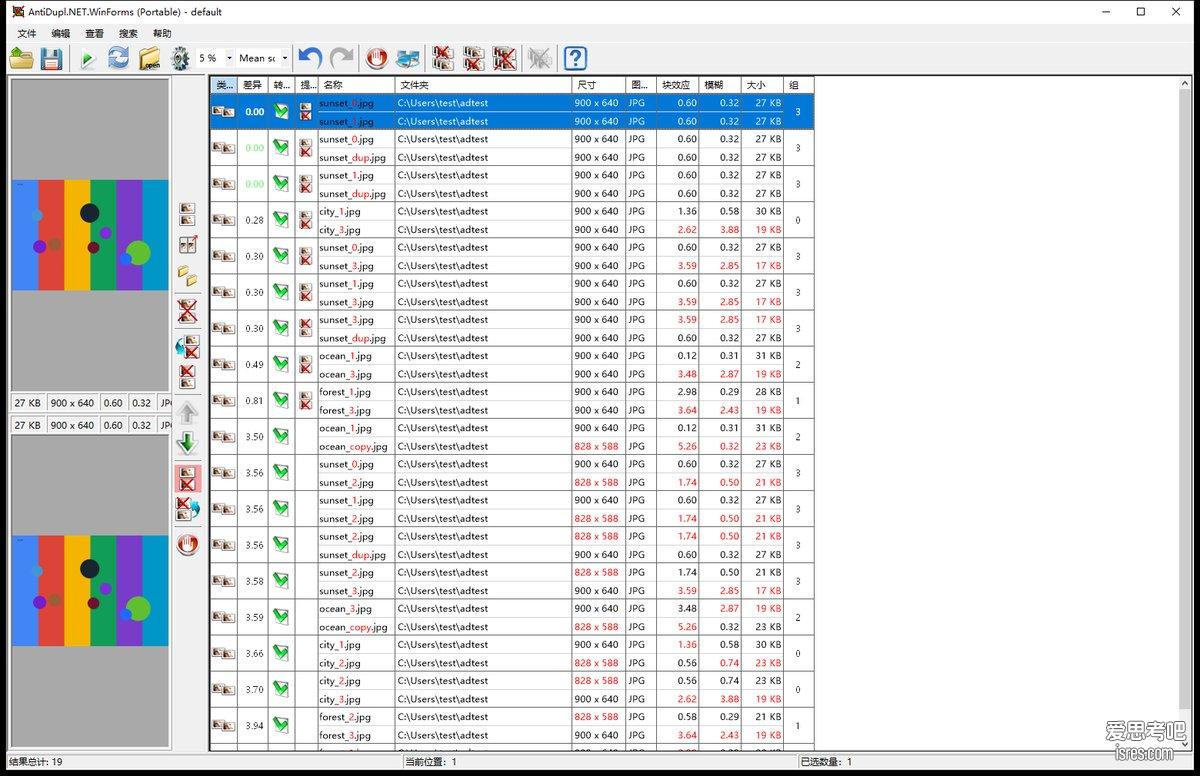The height and width of the screenshot is (776, 1200).
Task: Click the green check icon in the 0.28 row
Action: coord(281,220)
